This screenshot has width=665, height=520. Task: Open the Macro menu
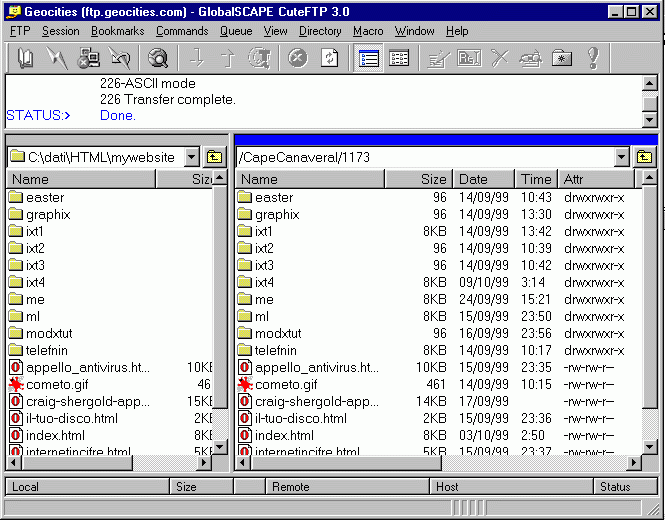pyautogui.click(x=368, y=31)
